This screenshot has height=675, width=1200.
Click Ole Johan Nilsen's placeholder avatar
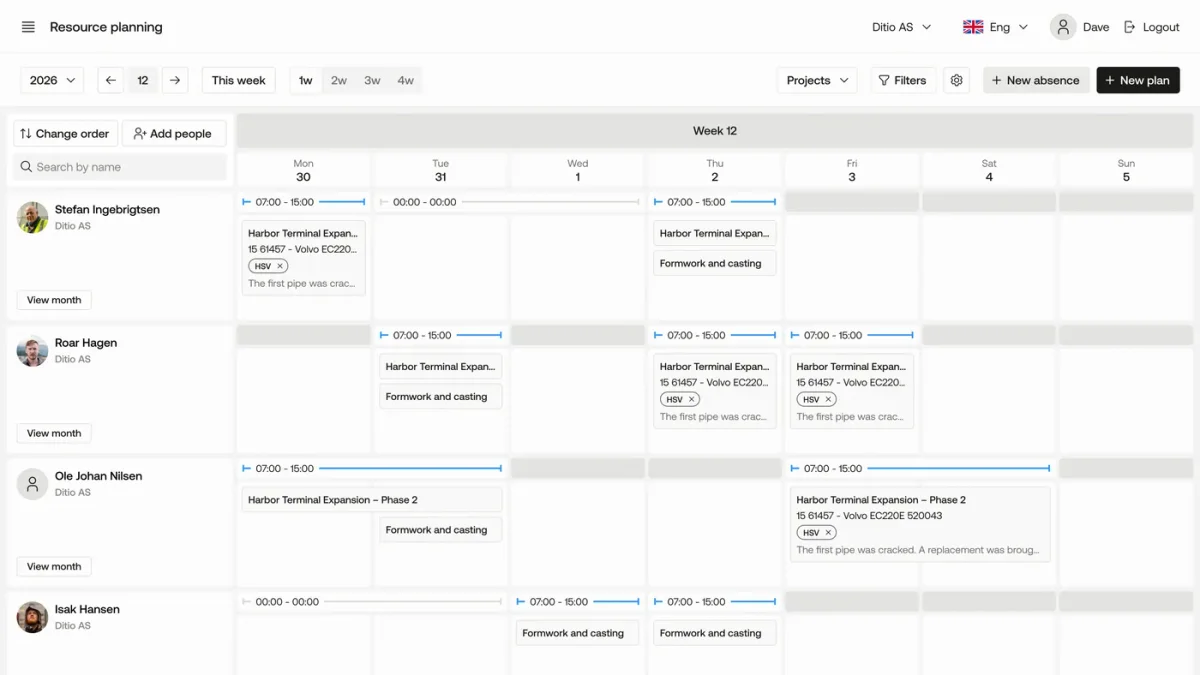[33, 483]
